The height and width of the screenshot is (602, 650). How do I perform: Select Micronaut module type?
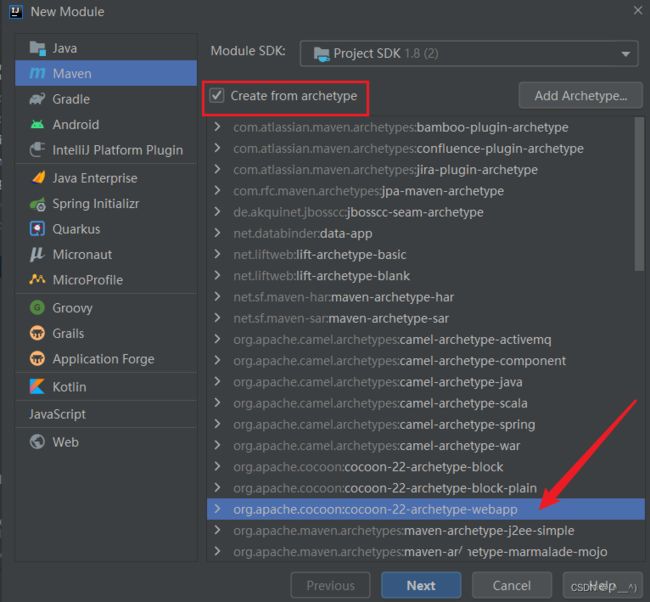[106, 255]
